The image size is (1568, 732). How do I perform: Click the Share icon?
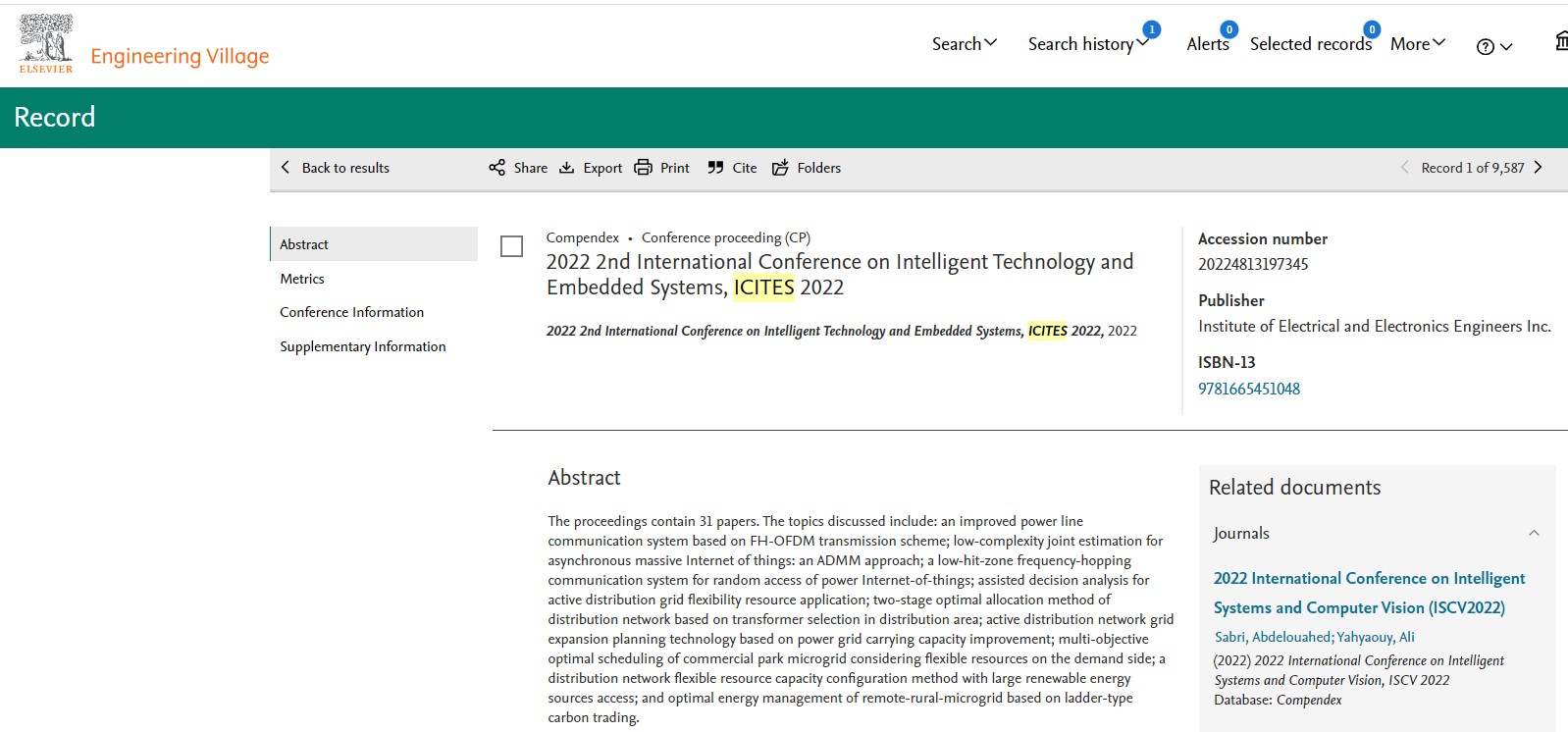(x=497, y=168)
